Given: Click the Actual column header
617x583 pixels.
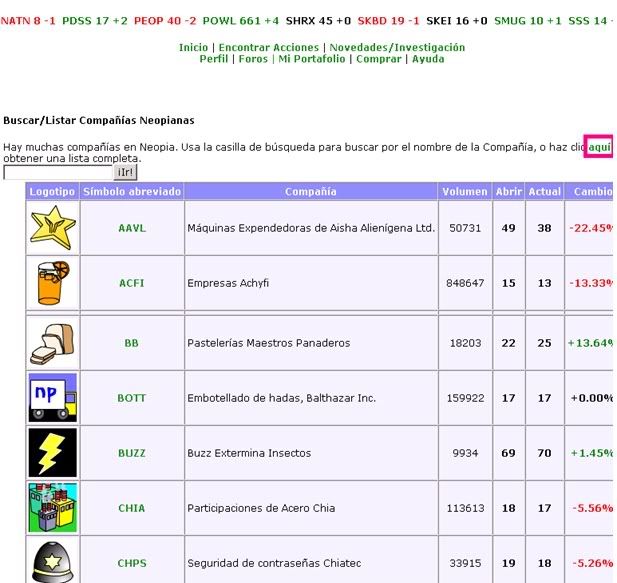Looking at the screenshot, I should pyautogui.click(x=545, y=192).
